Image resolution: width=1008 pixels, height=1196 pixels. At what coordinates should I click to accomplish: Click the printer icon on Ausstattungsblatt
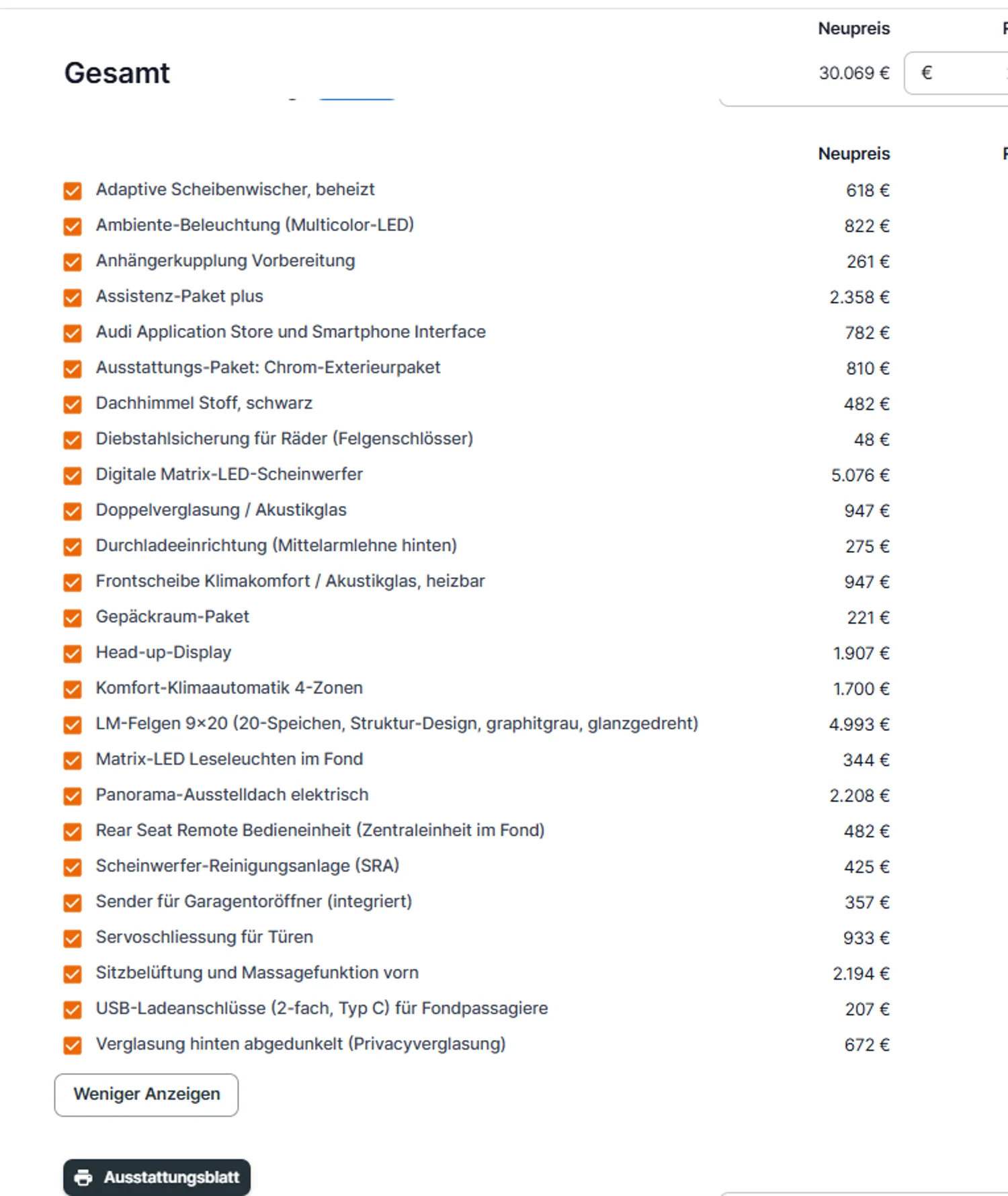click(x=83, y=1177)
